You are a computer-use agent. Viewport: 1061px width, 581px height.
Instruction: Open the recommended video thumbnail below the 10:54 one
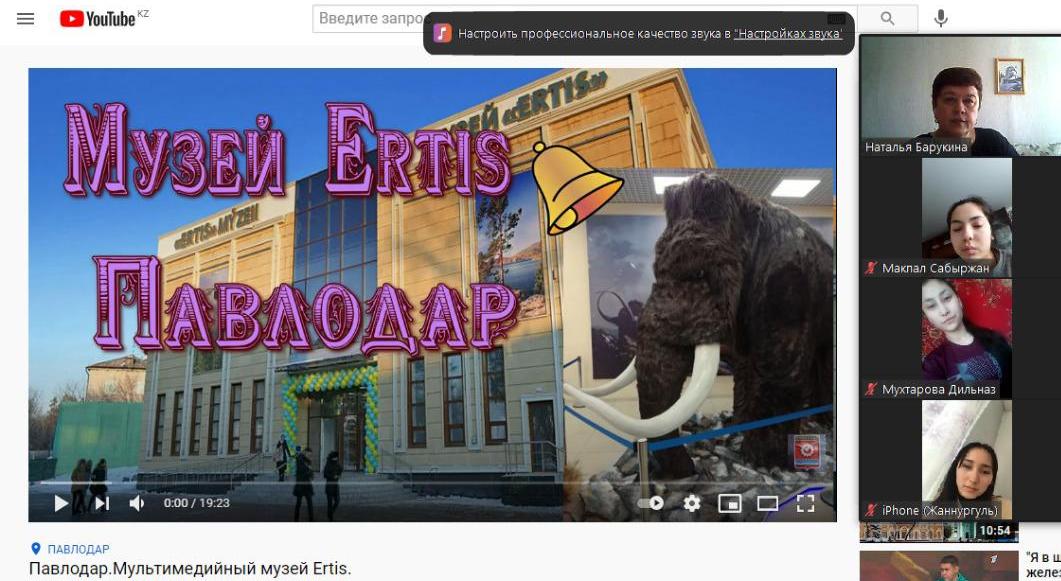[x=939, y=566]
